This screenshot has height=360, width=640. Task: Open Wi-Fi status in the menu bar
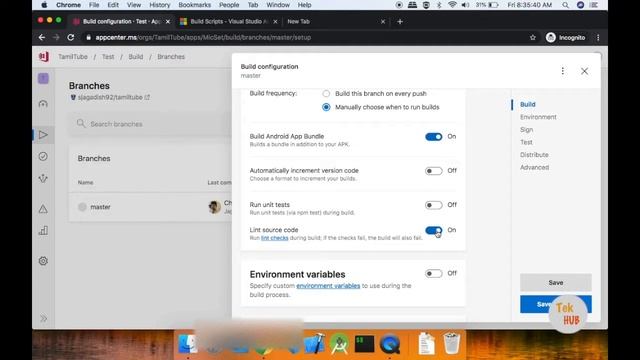pyautogui.click(x=452, y=5)
